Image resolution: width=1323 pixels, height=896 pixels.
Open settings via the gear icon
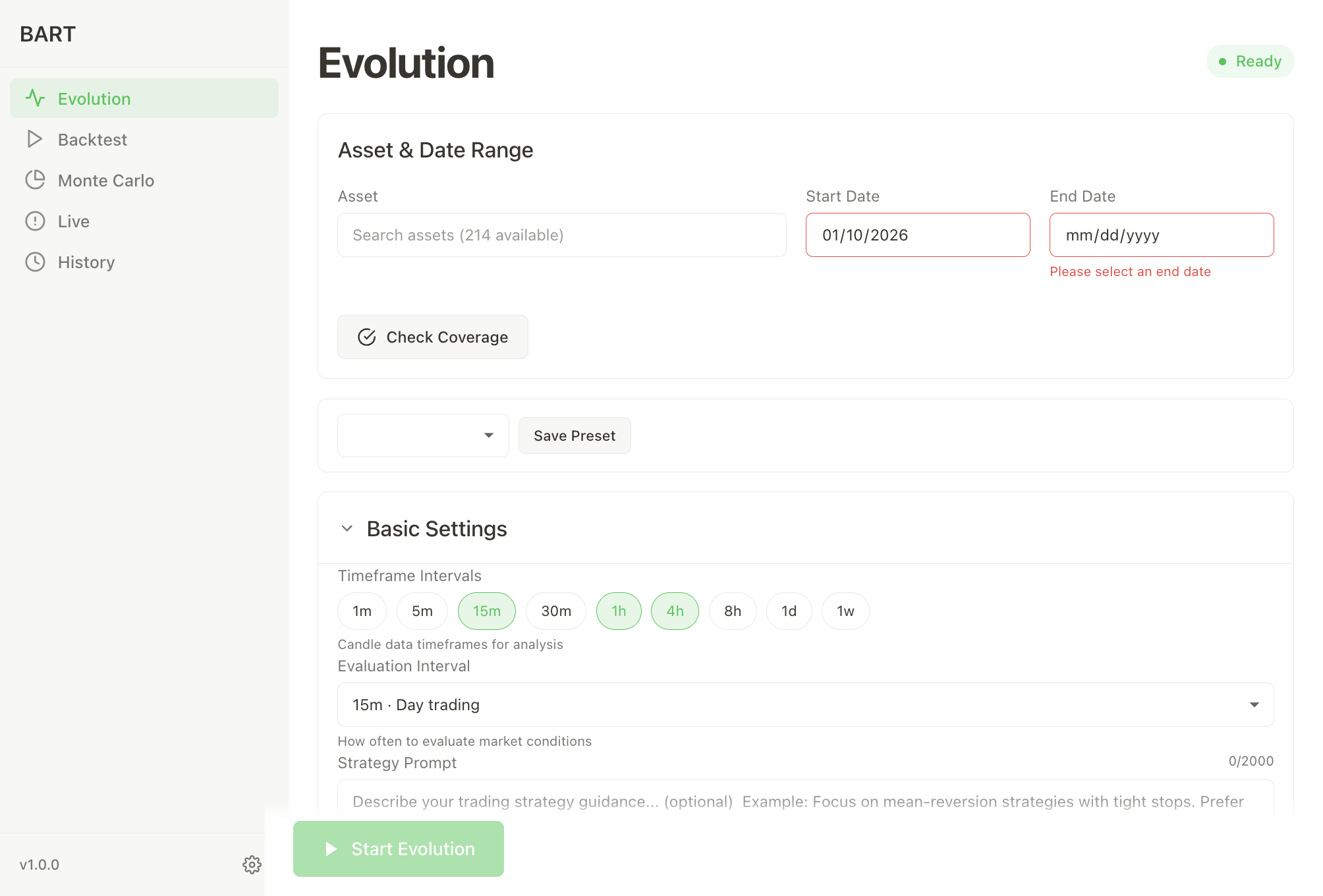click(252, 864)
